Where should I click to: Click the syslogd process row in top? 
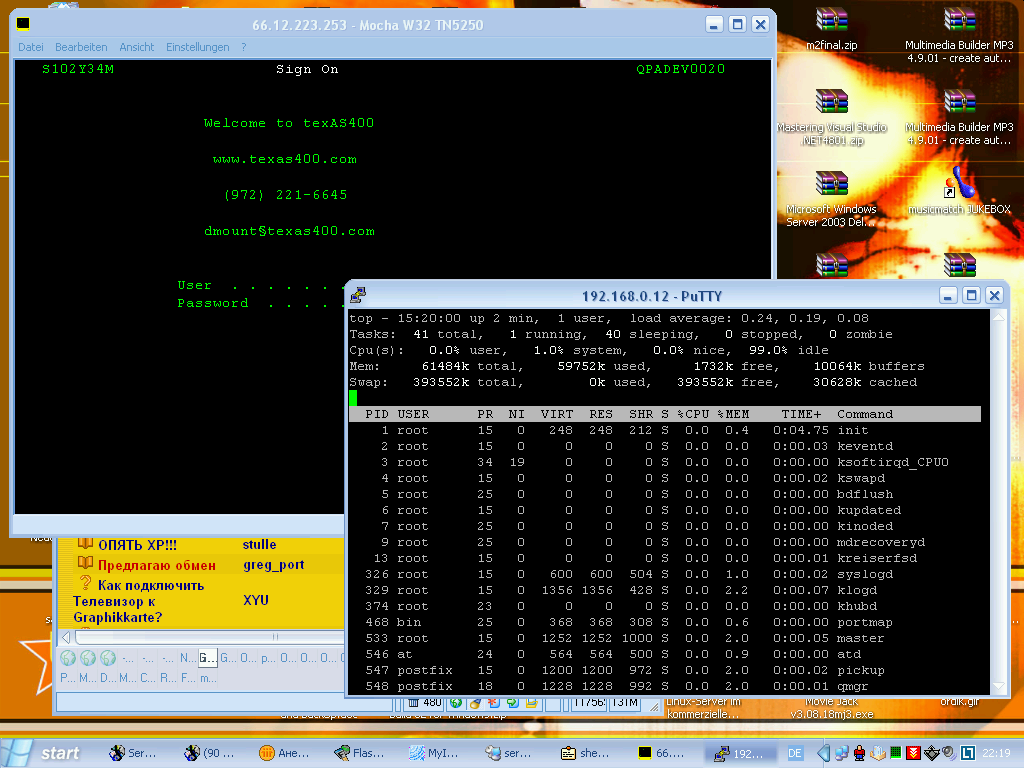(664, 574)
